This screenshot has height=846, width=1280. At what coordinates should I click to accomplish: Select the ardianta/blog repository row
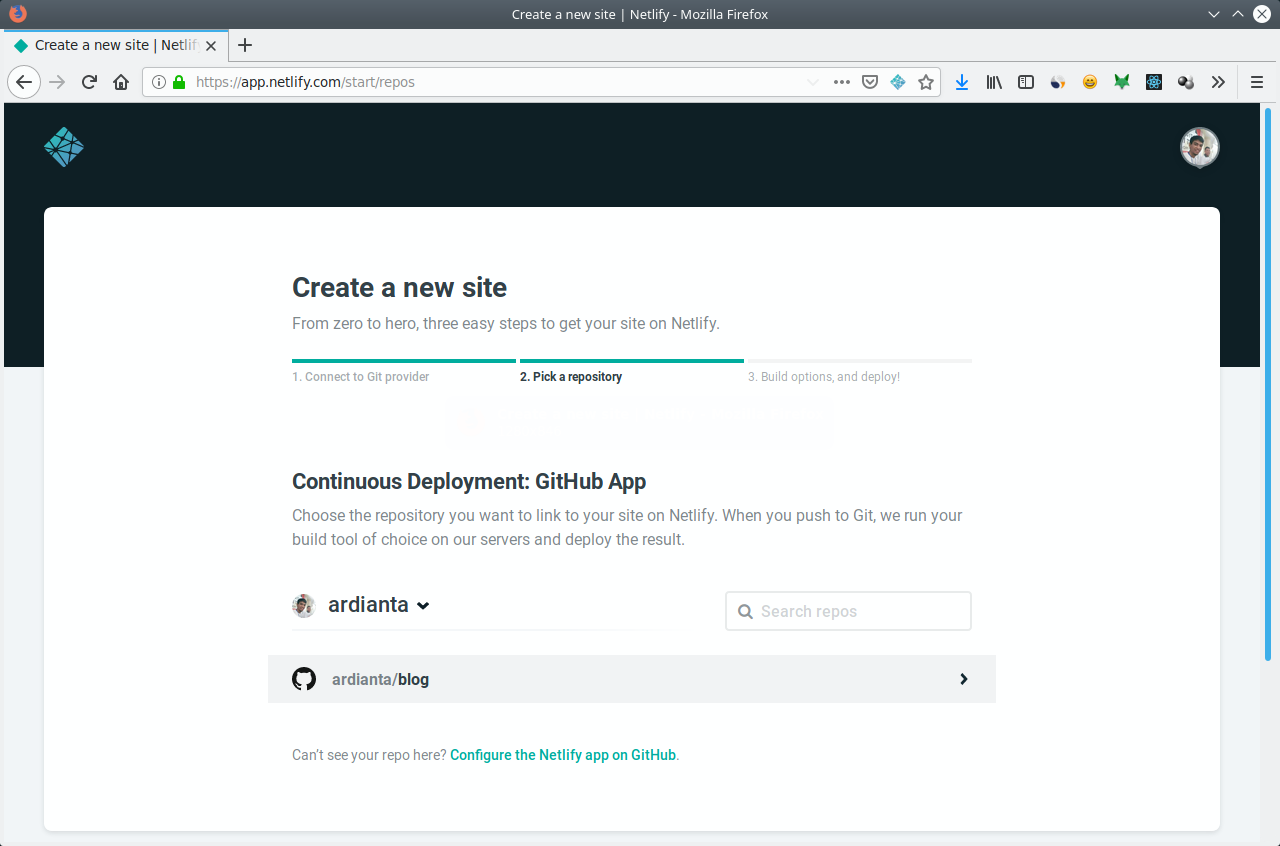pos(630,679)
